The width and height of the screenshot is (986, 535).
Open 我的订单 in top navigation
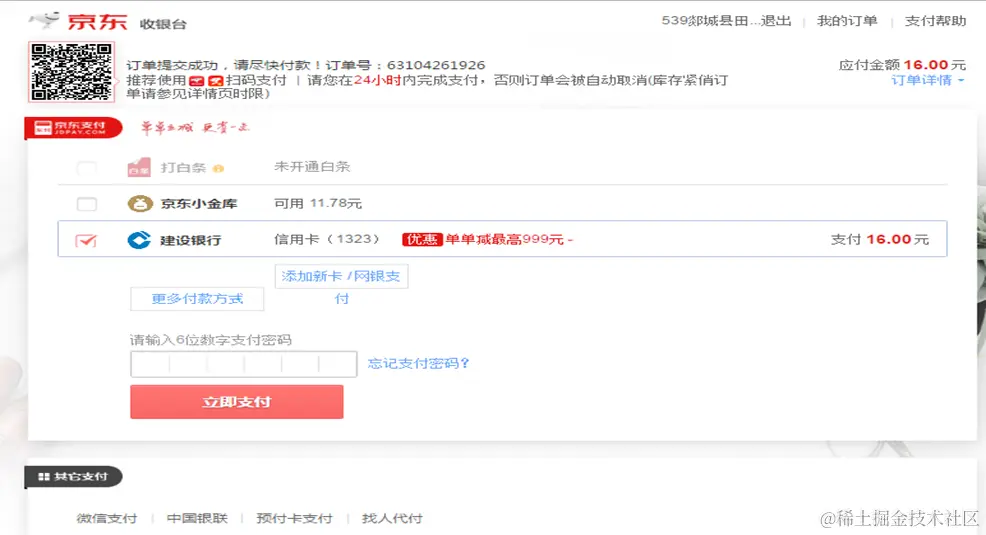847,21
